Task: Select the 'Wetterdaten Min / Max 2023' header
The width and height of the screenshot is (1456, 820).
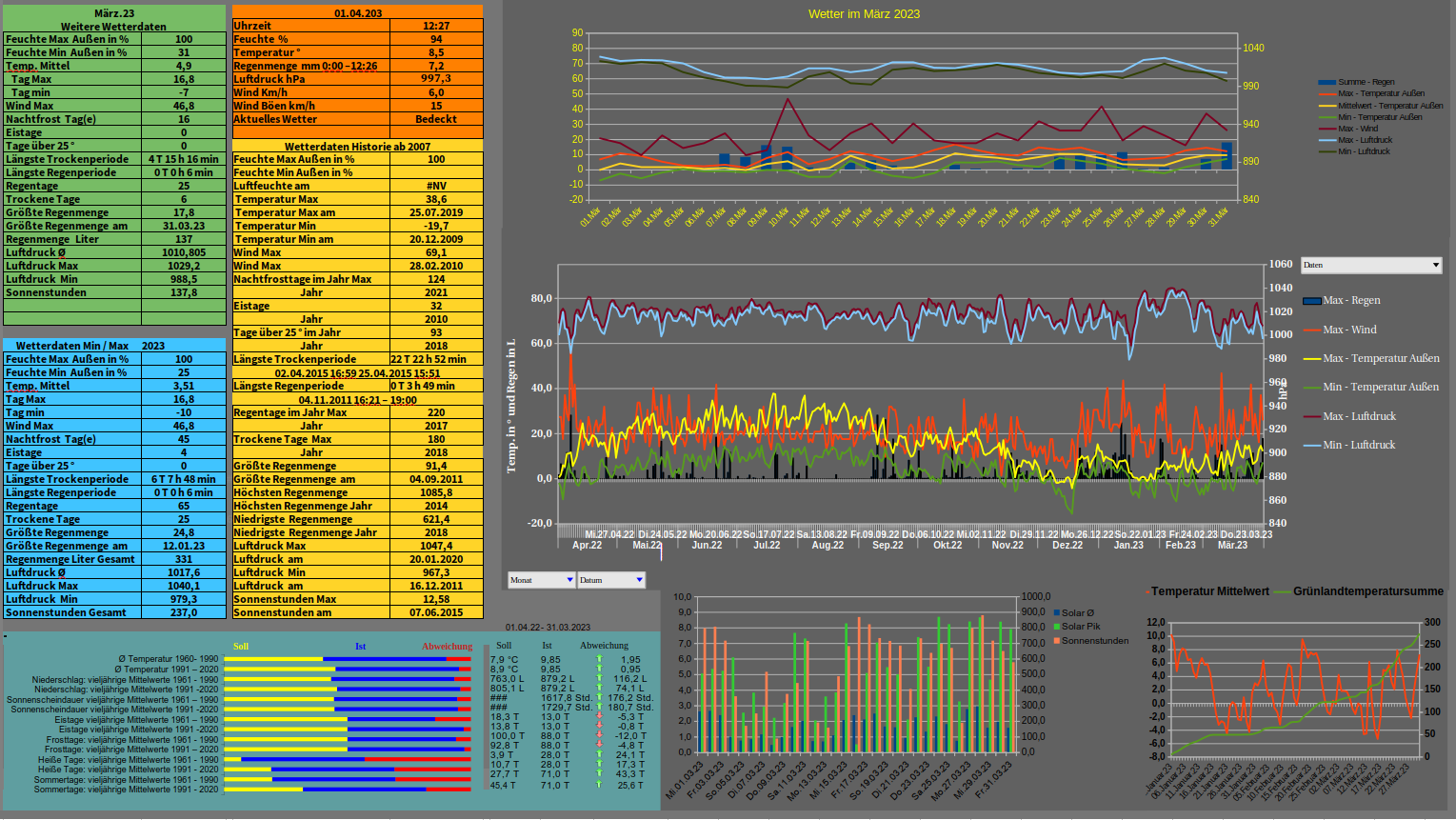Action: point(114,346)
